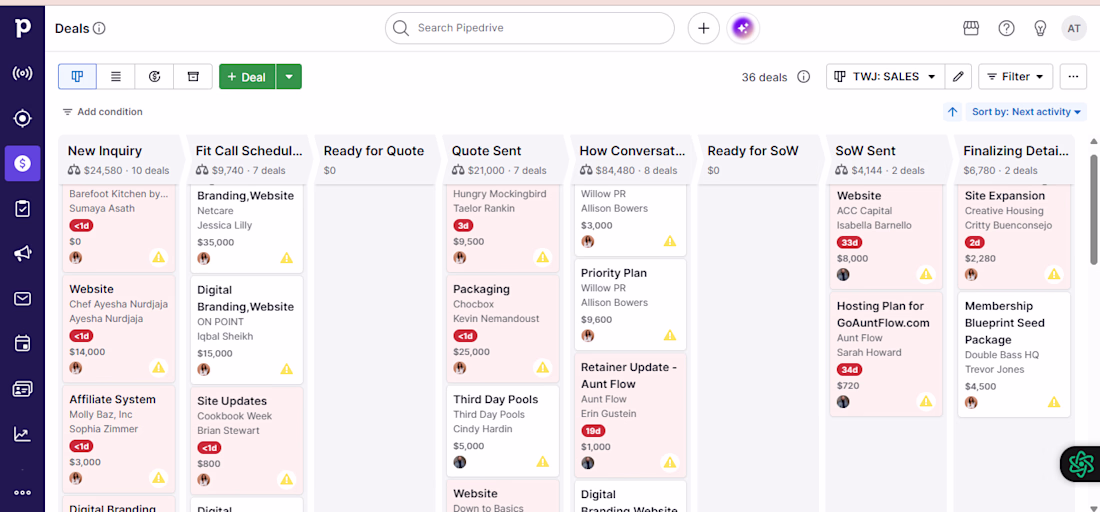
Task: Open the target focus icon in sidebar
Action: 22,119
